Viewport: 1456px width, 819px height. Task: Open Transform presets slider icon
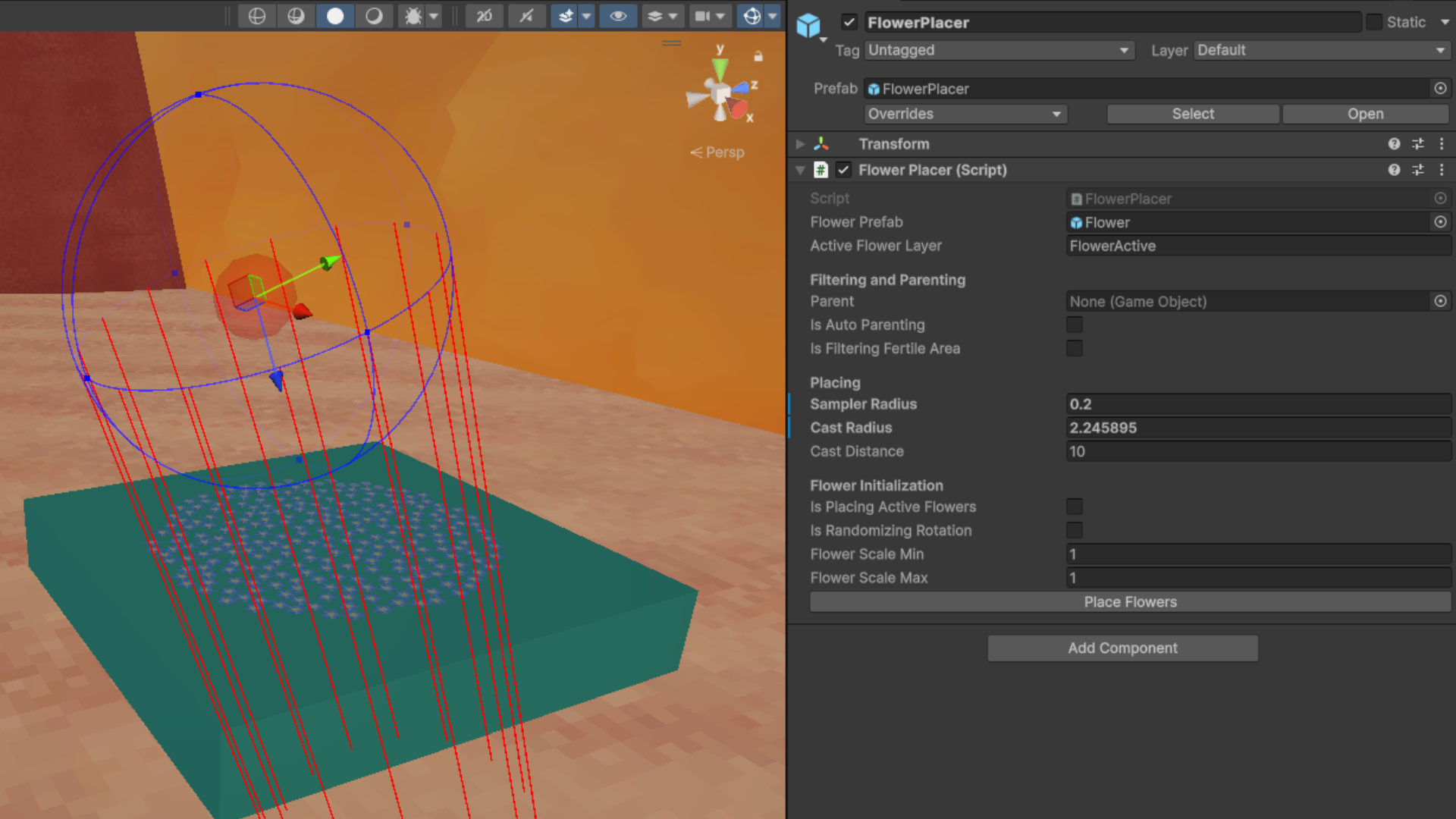tap(1418, 144)
